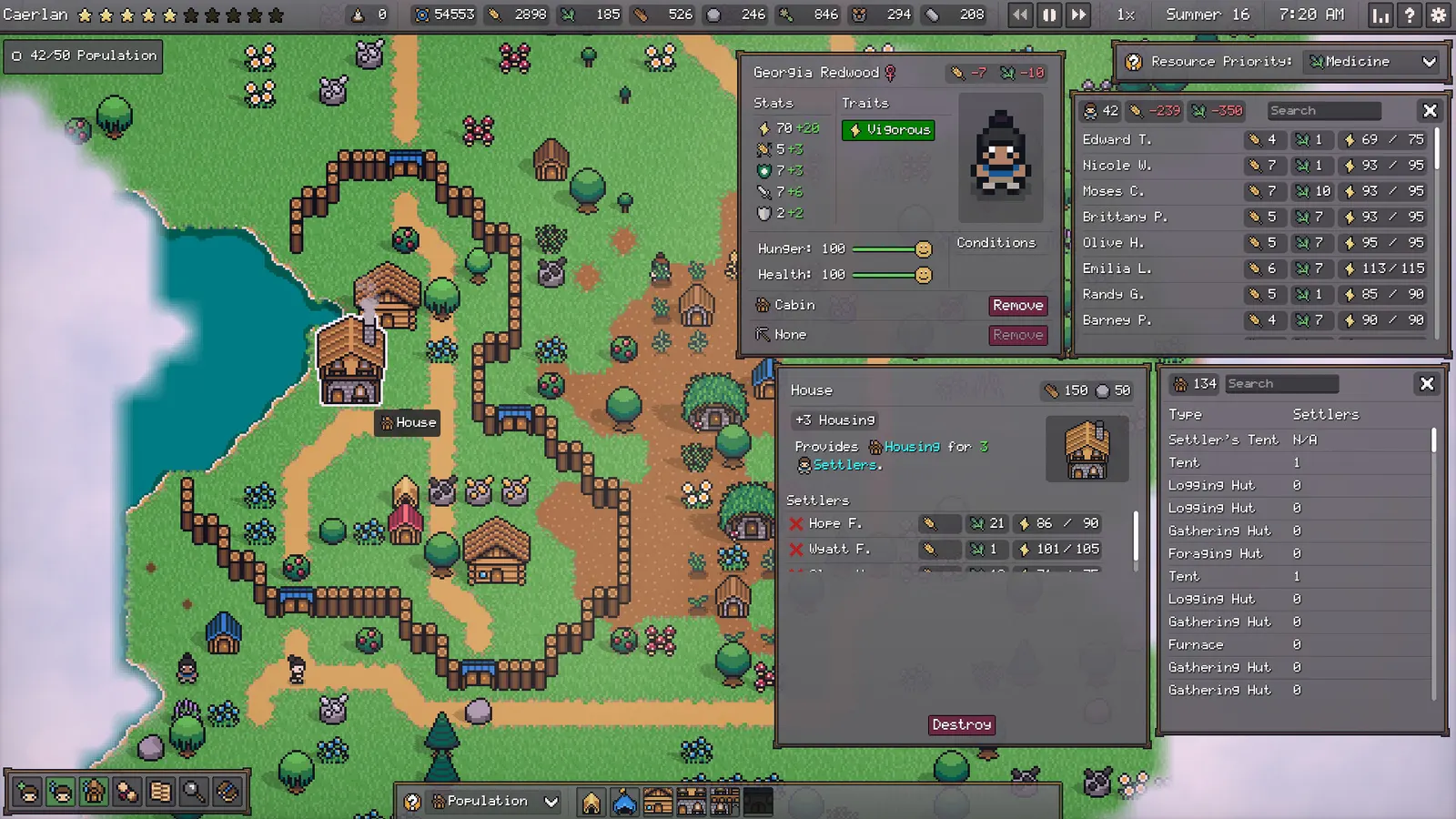
Task: Open the Resource Priority dropdown showing Medicine
Action: click(x=1372, y=62)
